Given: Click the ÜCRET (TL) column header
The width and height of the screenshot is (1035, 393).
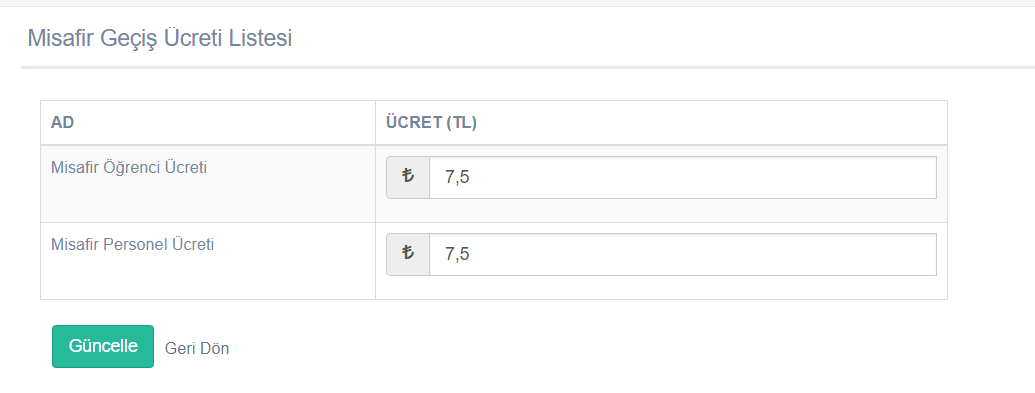Looking at the screenshot, I should [431, 123].
